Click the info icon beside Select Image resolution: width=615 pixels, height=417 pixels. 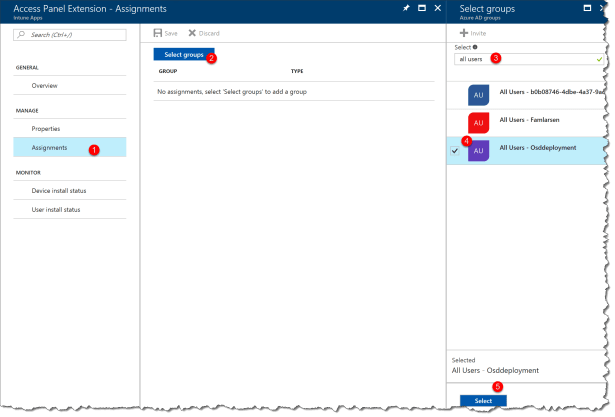coord(475,47)
